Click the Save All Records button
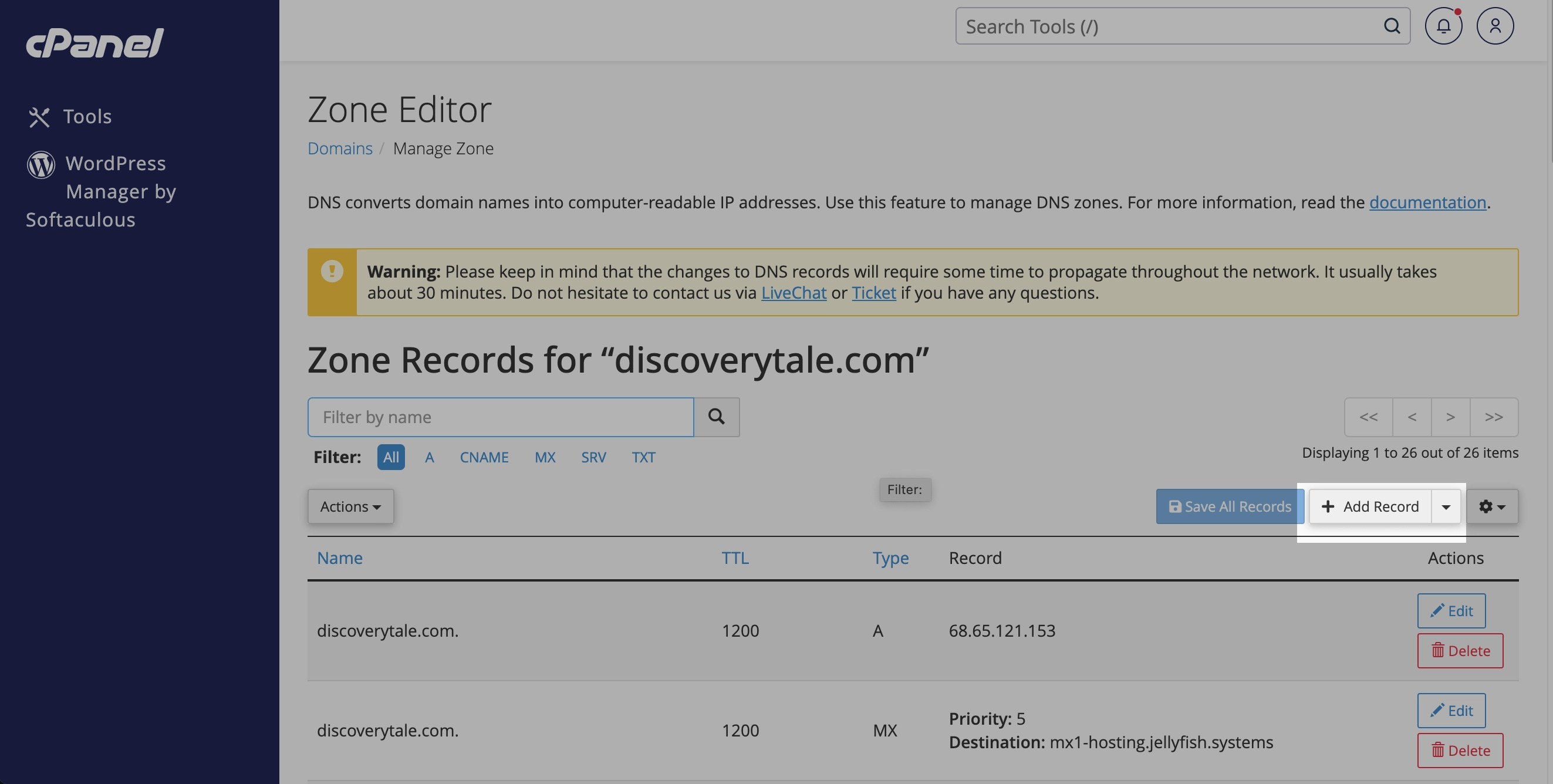The height and width of the screenshot is (784, 1553). click(1229, 507)
